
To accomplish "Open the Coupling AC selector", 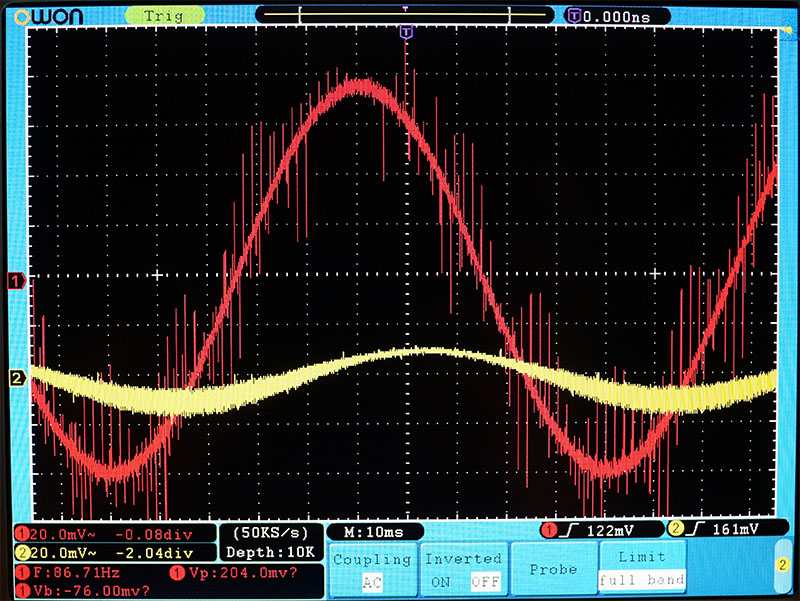I will coord(371,581).
